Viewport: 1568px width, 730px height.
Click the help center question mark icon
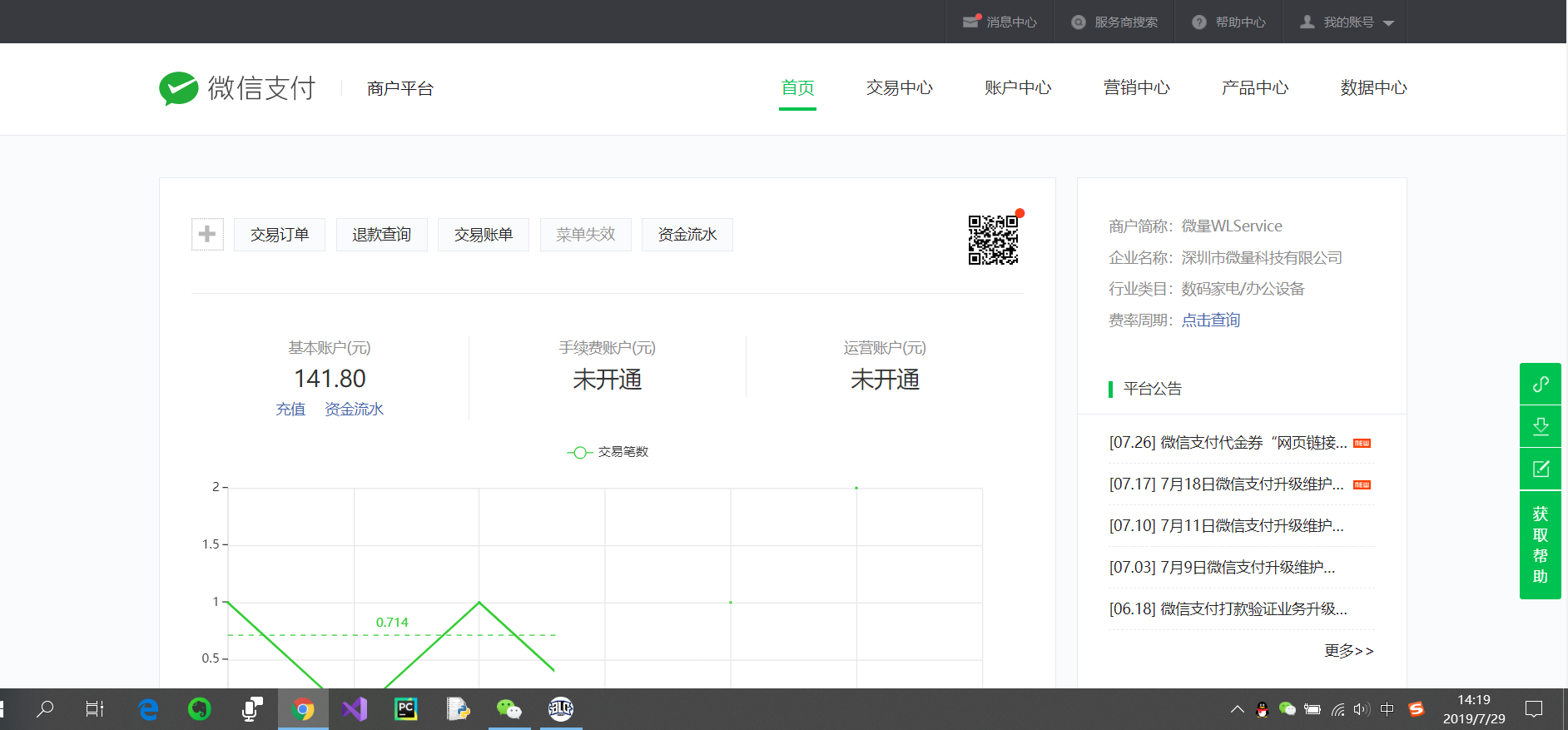tap(1199, 22)
